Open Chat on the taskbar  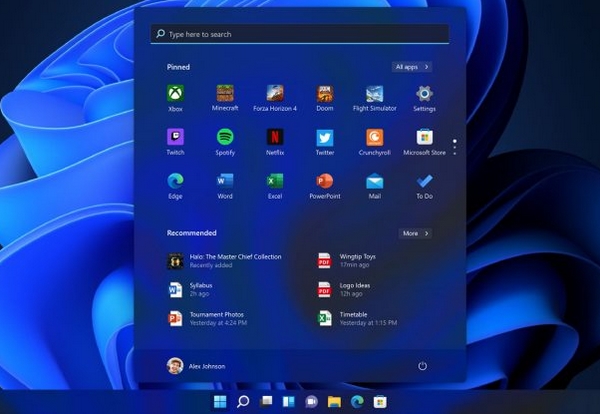pos(311,401)
